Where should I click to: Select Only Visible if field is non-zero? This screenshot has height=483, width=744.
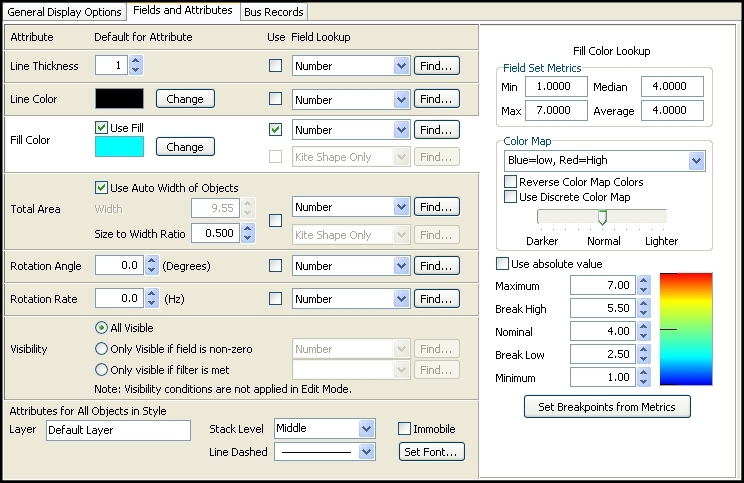coord(101,349)
